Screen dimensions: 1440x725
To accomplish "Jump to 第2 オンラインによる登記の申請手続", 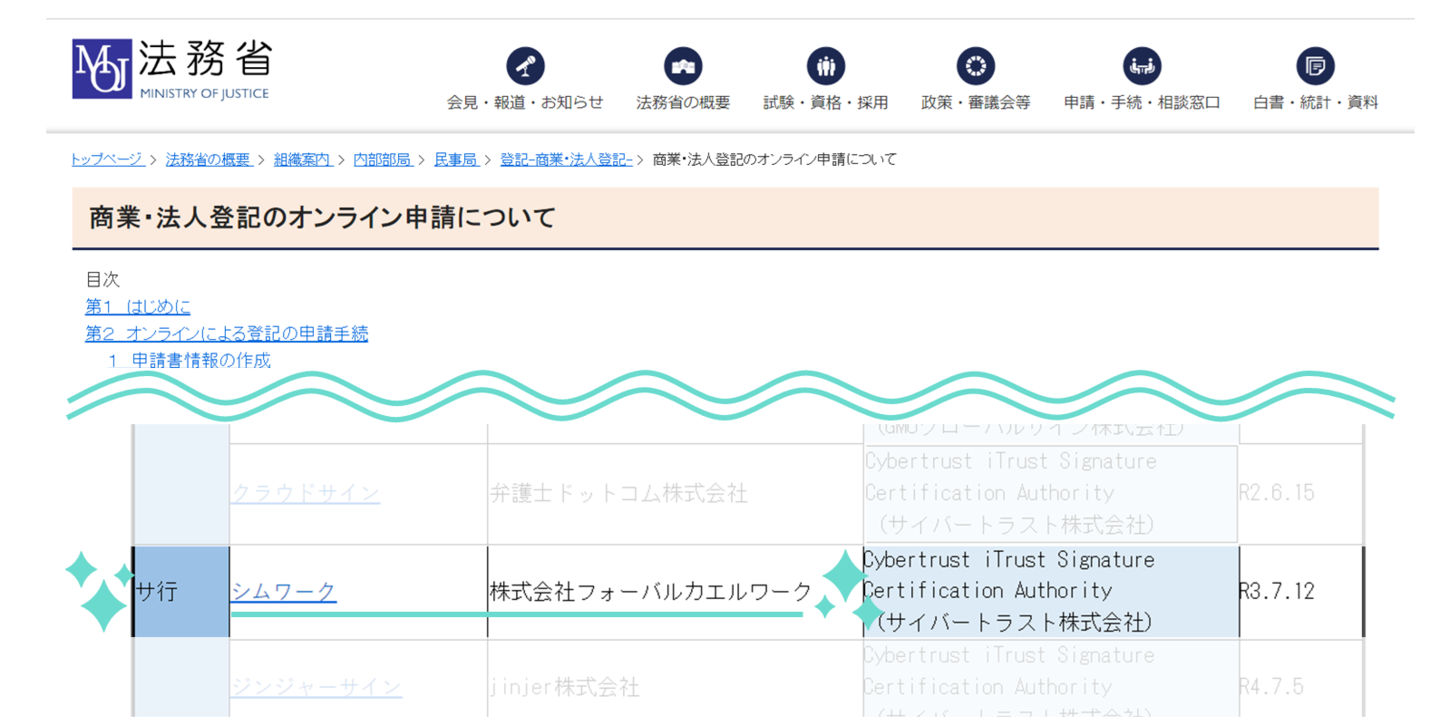I will pos(226,334).
